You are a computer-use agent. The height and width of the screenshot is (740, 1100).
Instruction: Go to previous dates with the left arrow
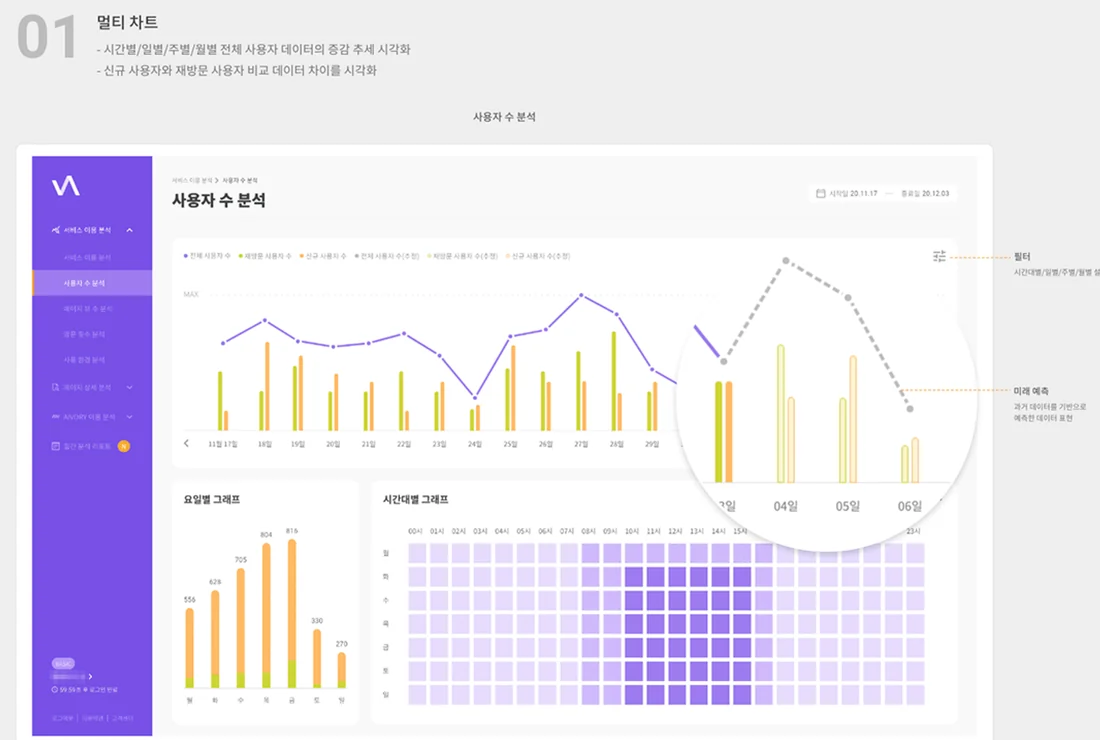(x=187, y=443)
